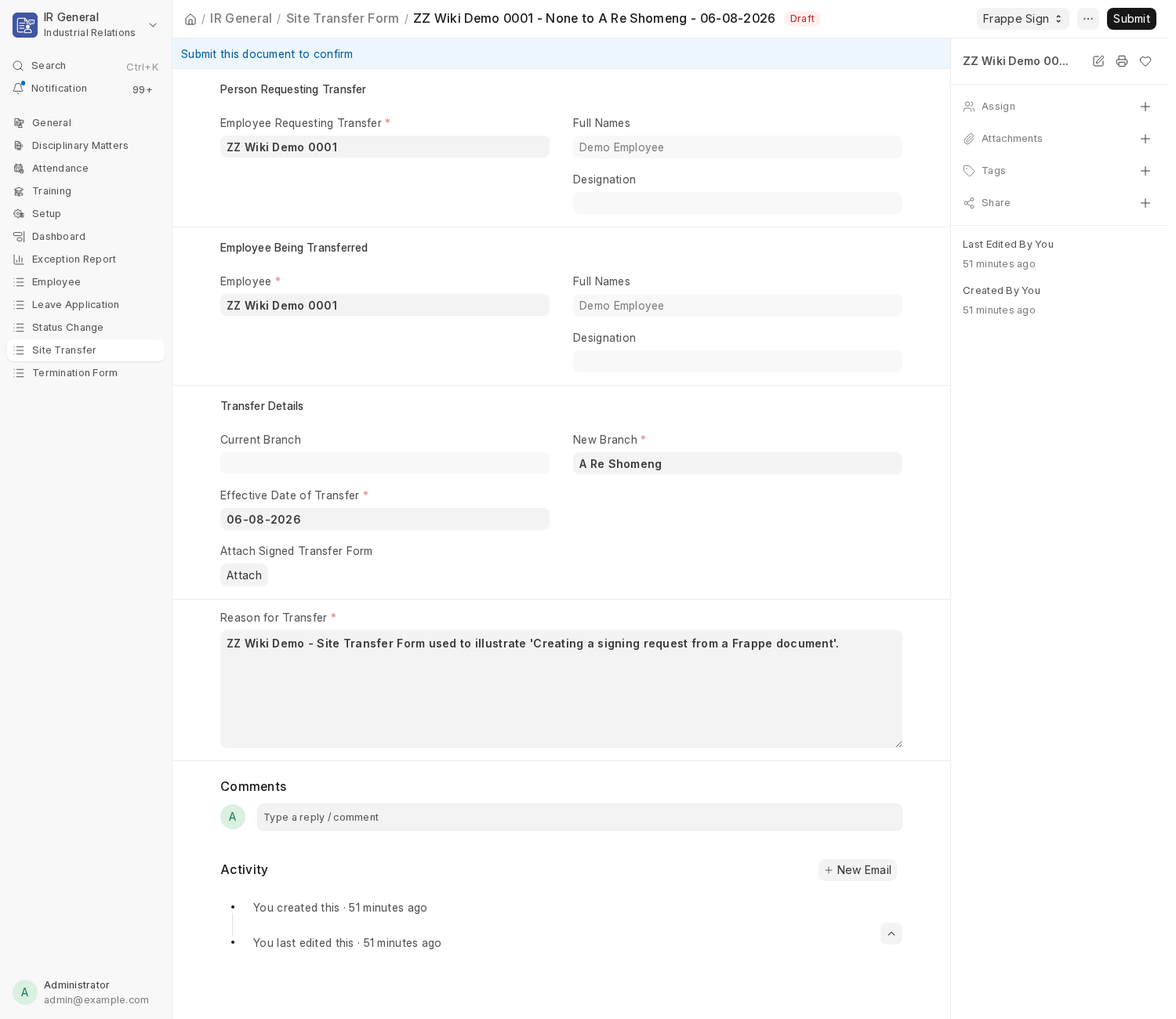Click the Tags label in the right panel
The image size is (1176, 1019).
pos(993,171)
